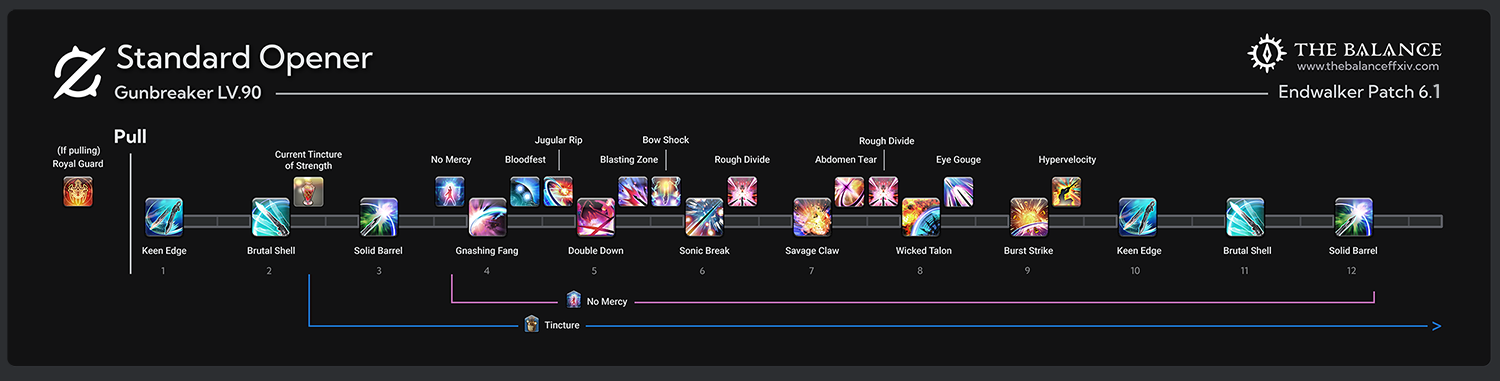Select the last Solid Barrel icon at GCD 12

(x=1354, y=217)
